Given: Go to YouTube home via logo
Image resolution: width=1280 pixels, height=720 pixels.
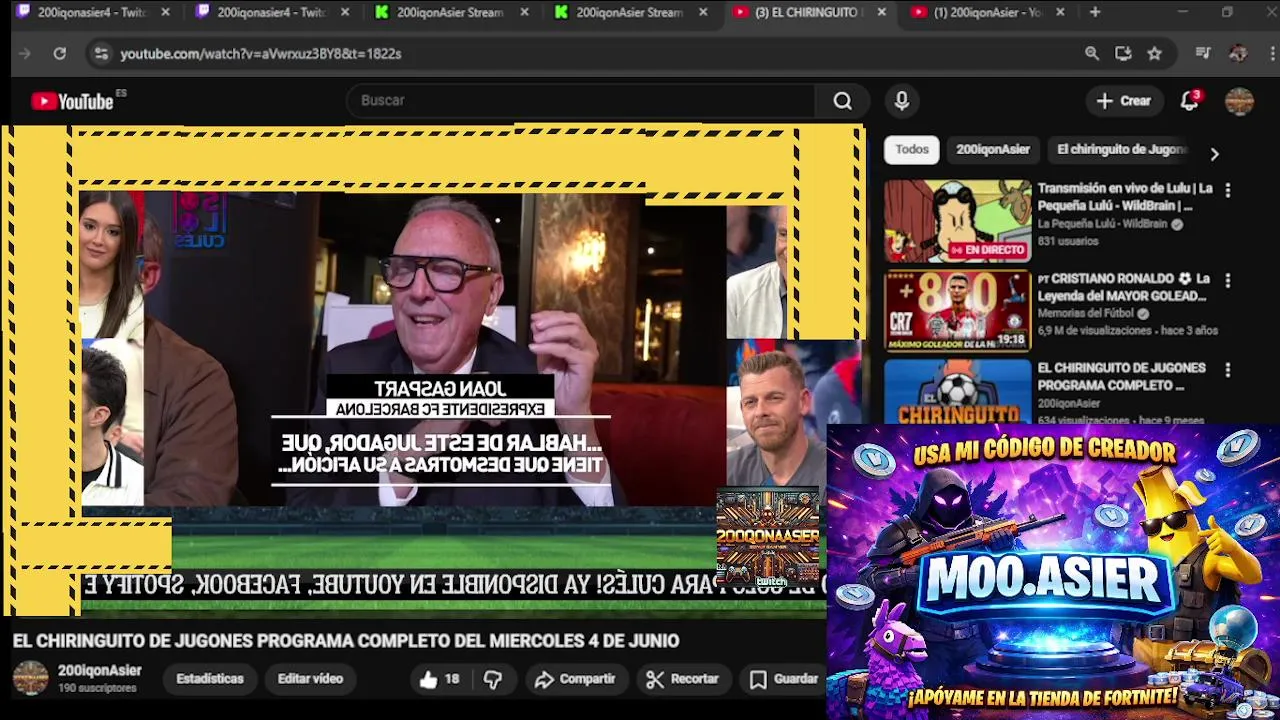Looking at the screenshot, I should (72, 101).
